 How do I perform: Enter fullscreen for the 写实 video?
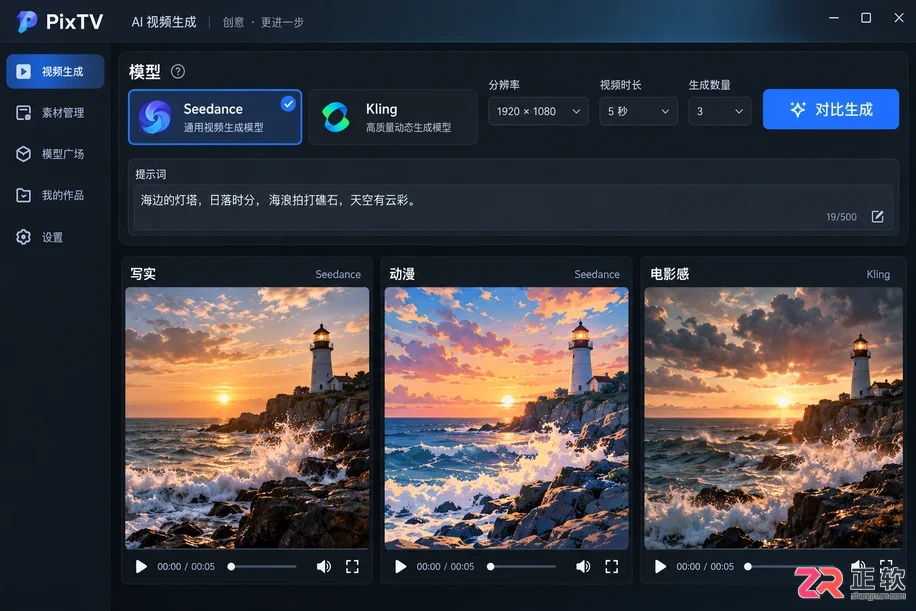352,567
